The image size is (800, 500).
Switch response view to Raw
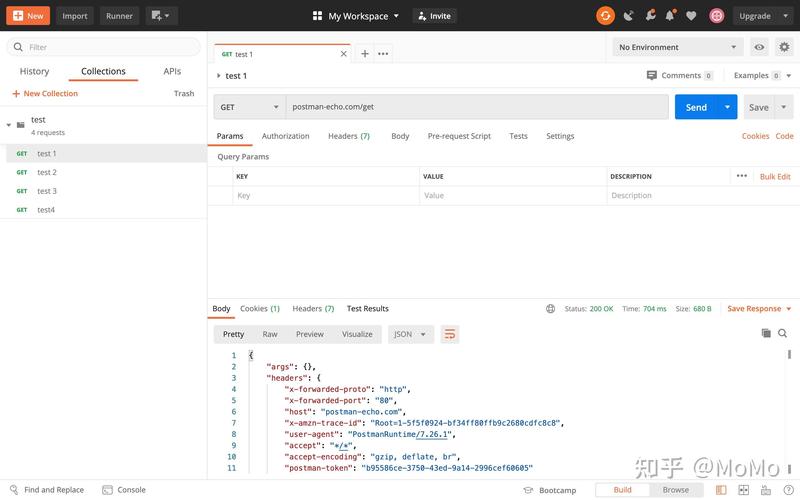tap(270, 334)
